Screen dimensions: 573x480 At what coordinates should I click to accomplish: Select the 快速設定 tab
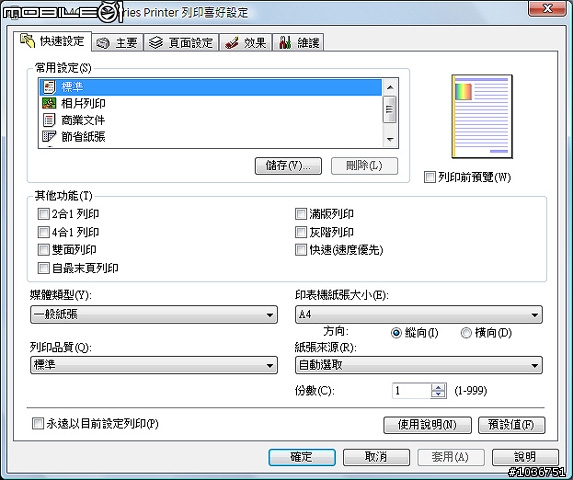52,41
